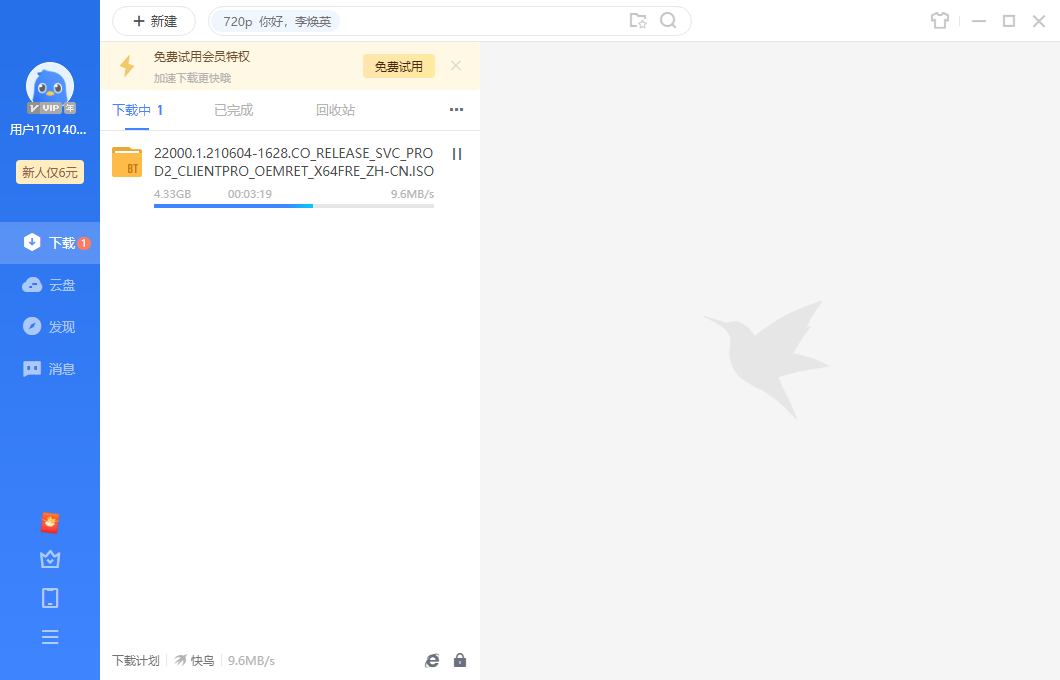Pause the downloading ISO task
This screenshot has height=680, width=1060.
[457, 154]
